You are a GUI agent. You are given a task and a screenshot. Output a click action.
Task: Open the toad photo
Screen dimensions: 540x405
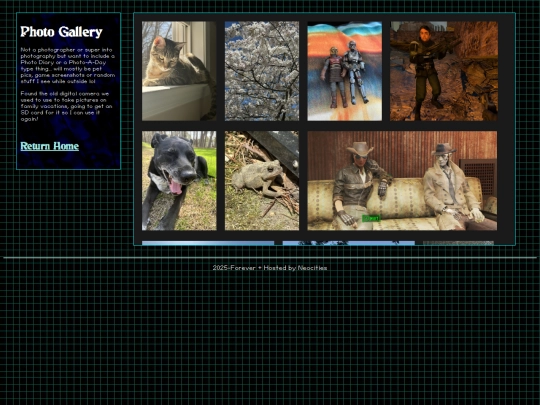pos(262,180)
